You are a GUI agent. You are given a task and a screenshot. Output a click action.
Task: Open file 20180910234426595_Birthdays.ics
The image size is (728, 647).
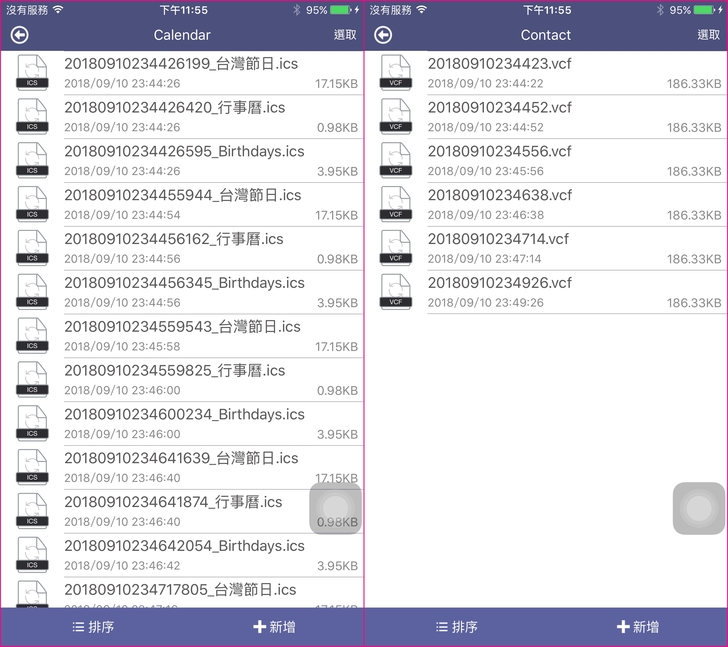click(x=182, y=161)
